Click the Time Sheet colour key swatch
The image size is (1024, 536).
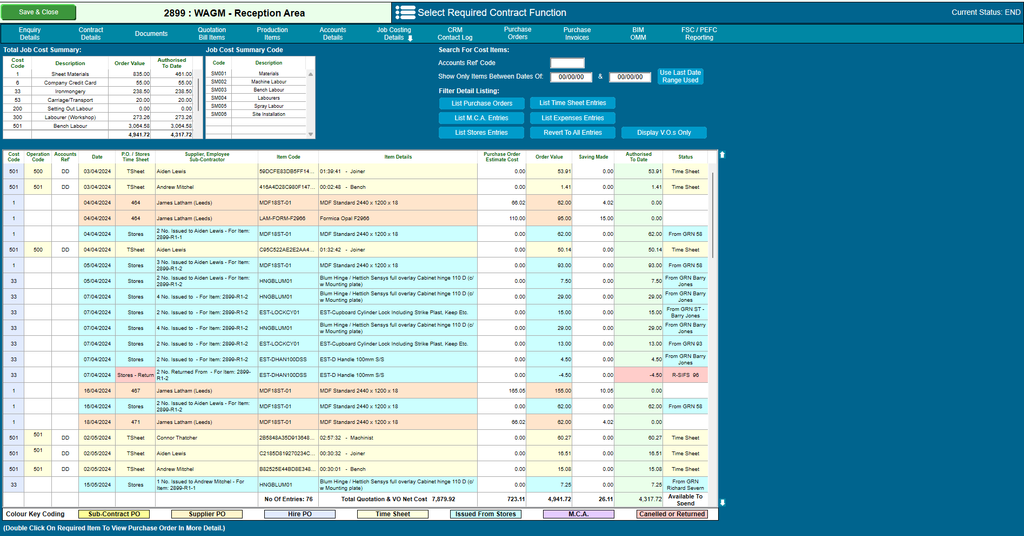point(392,514)
